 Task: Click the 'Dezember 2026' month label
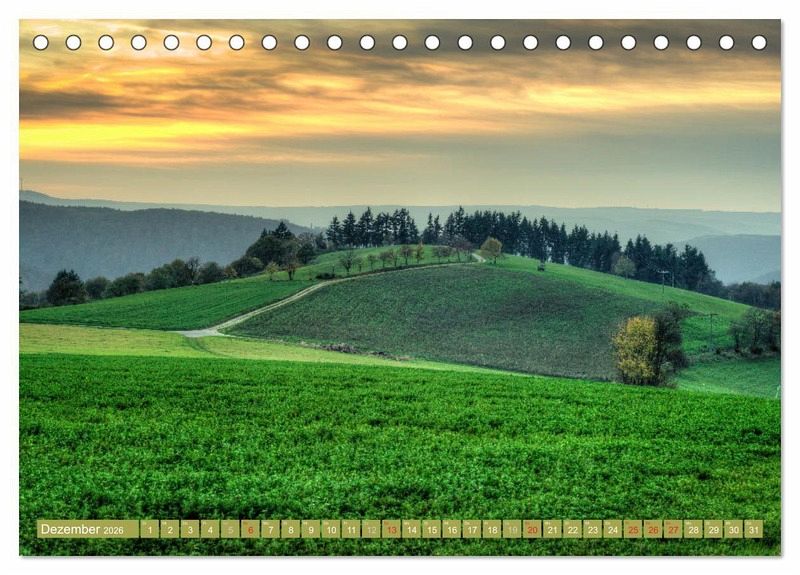point(88,529)
